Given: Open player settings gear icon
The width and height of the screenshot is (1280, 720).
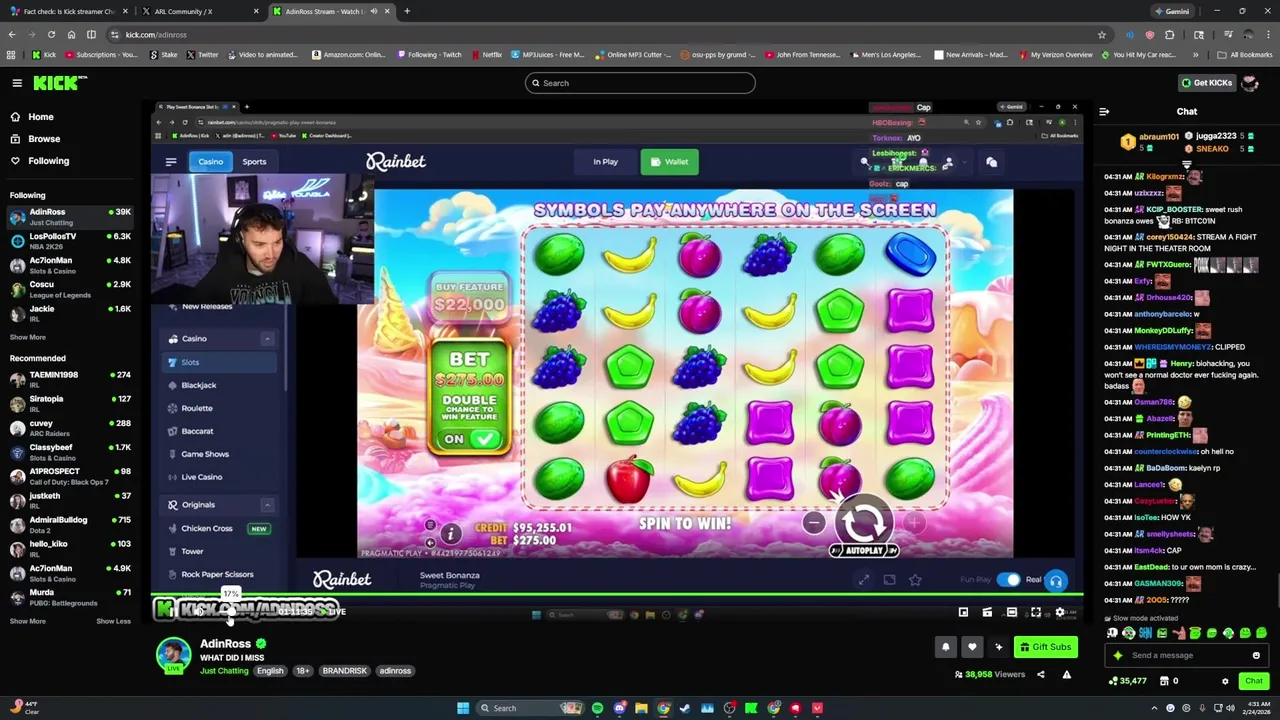Looking at the screenshot, I should 1060,612.
